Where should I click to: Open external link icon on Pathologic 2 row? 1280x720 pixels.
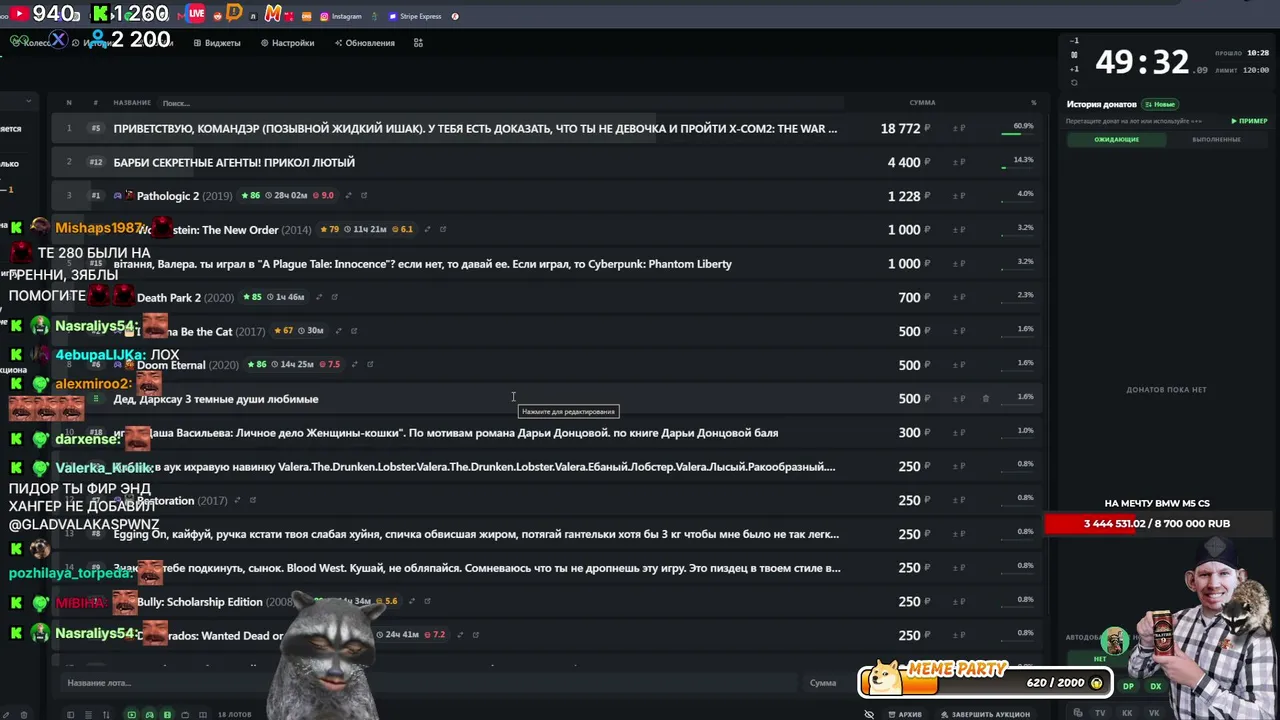click(x=364, y=195)
